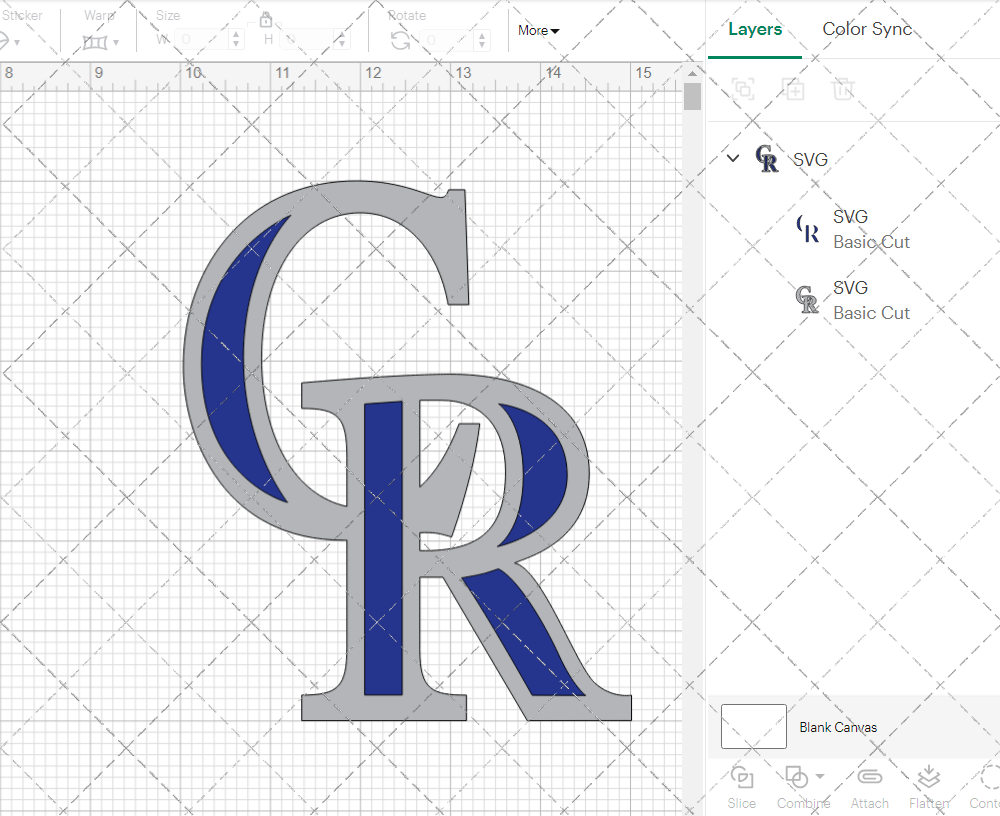Open the Sticker dropdown arrow
Image resolution: width=1000 pixels, height=816 pixels.
coord(17,43)
